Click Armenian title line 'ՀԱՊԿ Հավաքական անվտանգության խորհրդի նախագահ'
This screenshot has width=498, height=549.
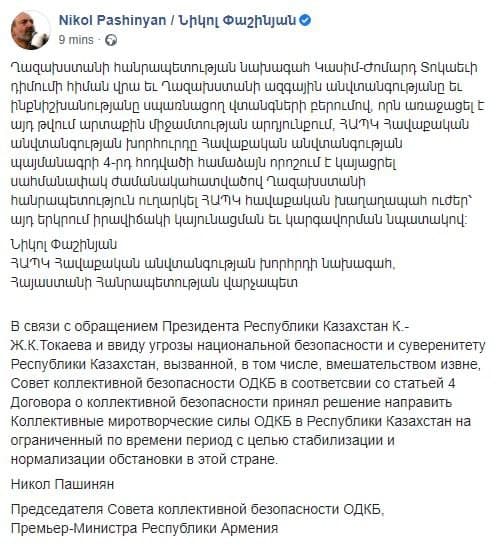click(x=203, y=264)
